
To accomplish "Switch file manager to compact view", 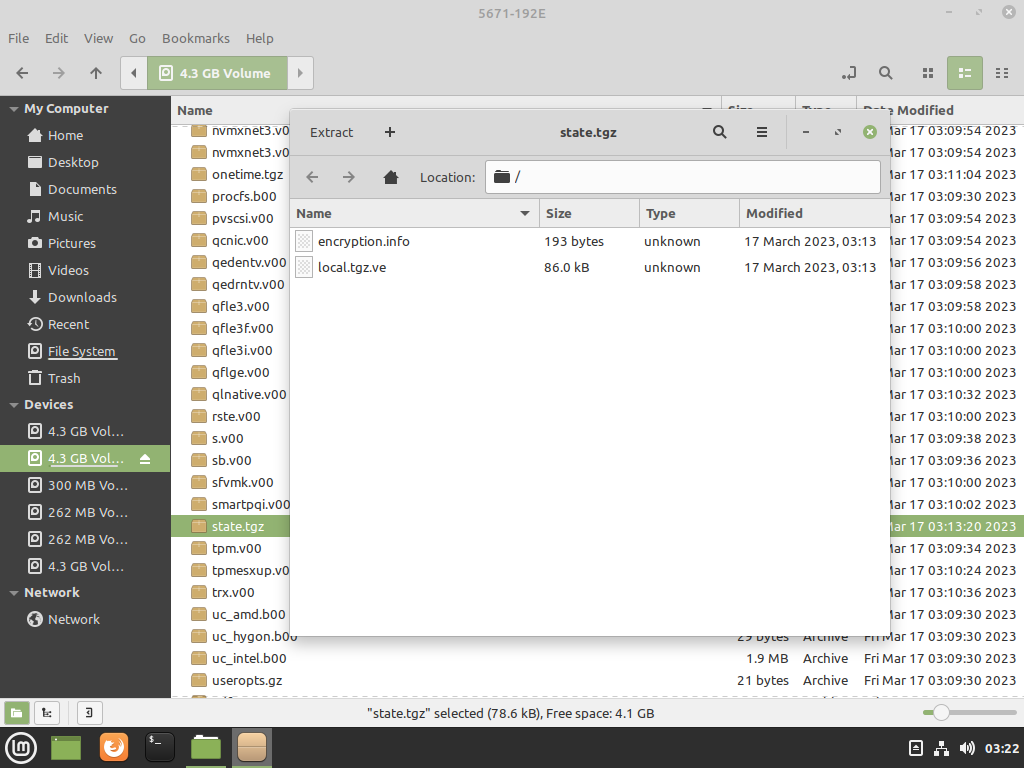I will tap(1002, 73).
